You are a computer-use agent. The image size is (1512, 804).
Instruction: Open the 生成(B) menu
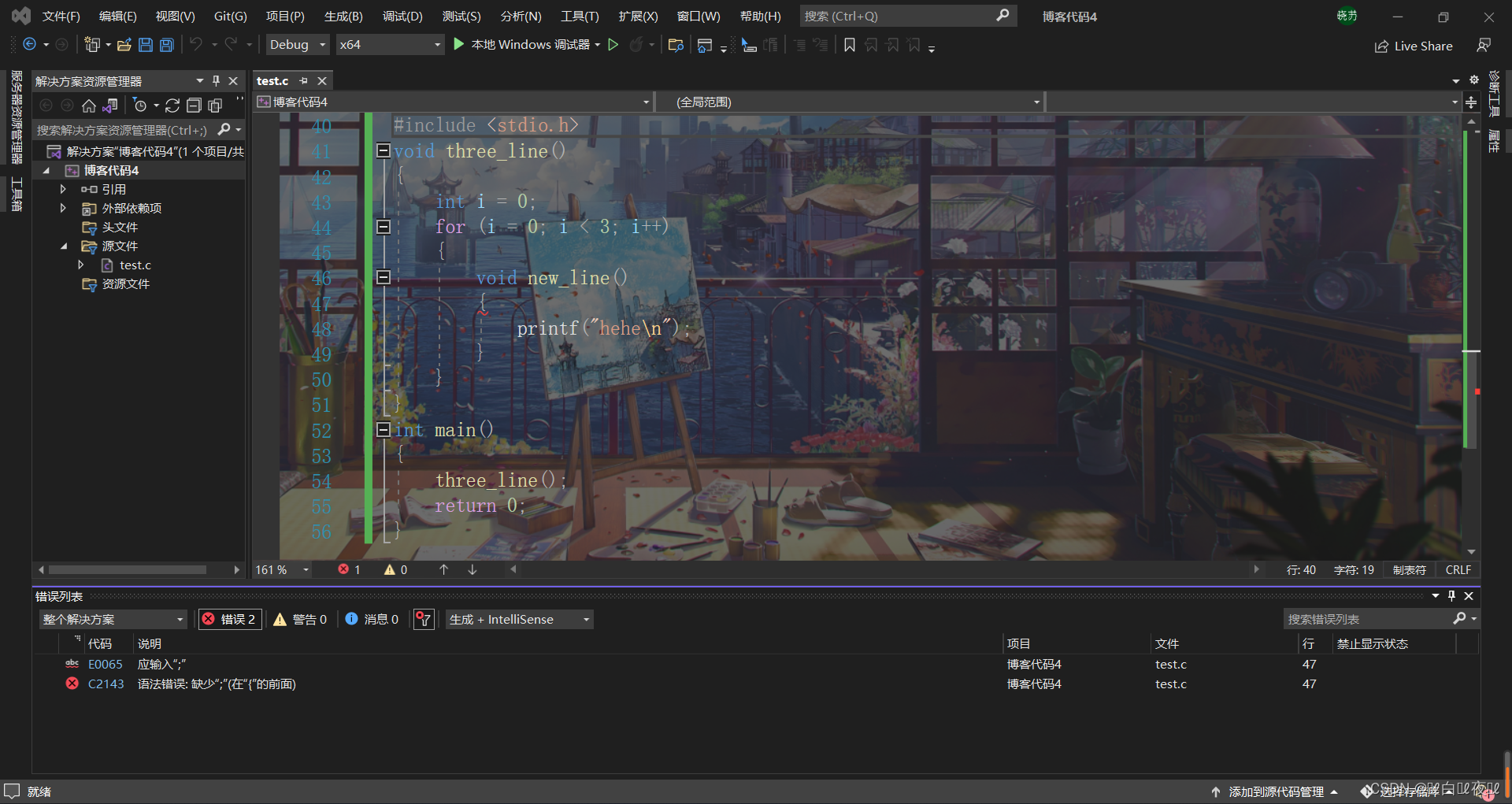(343, 16)
